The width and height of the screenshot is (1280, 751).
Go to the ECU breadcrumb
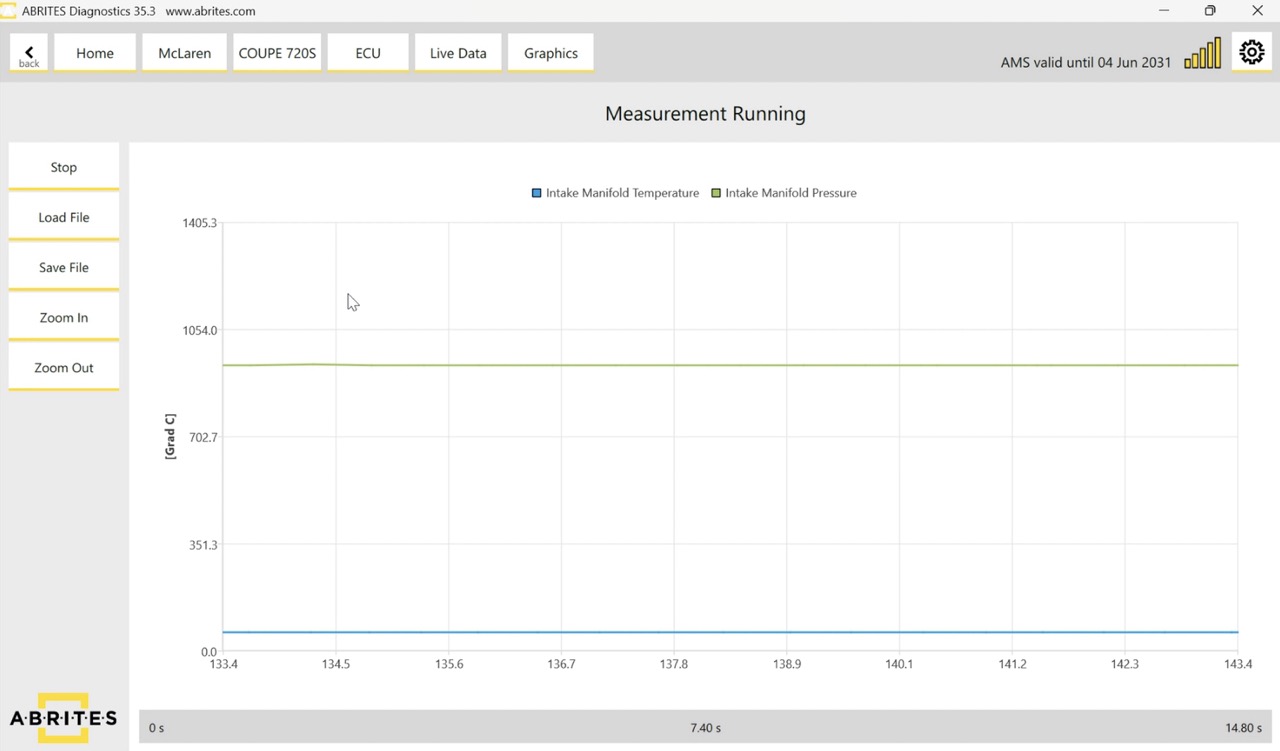[368, 53]
